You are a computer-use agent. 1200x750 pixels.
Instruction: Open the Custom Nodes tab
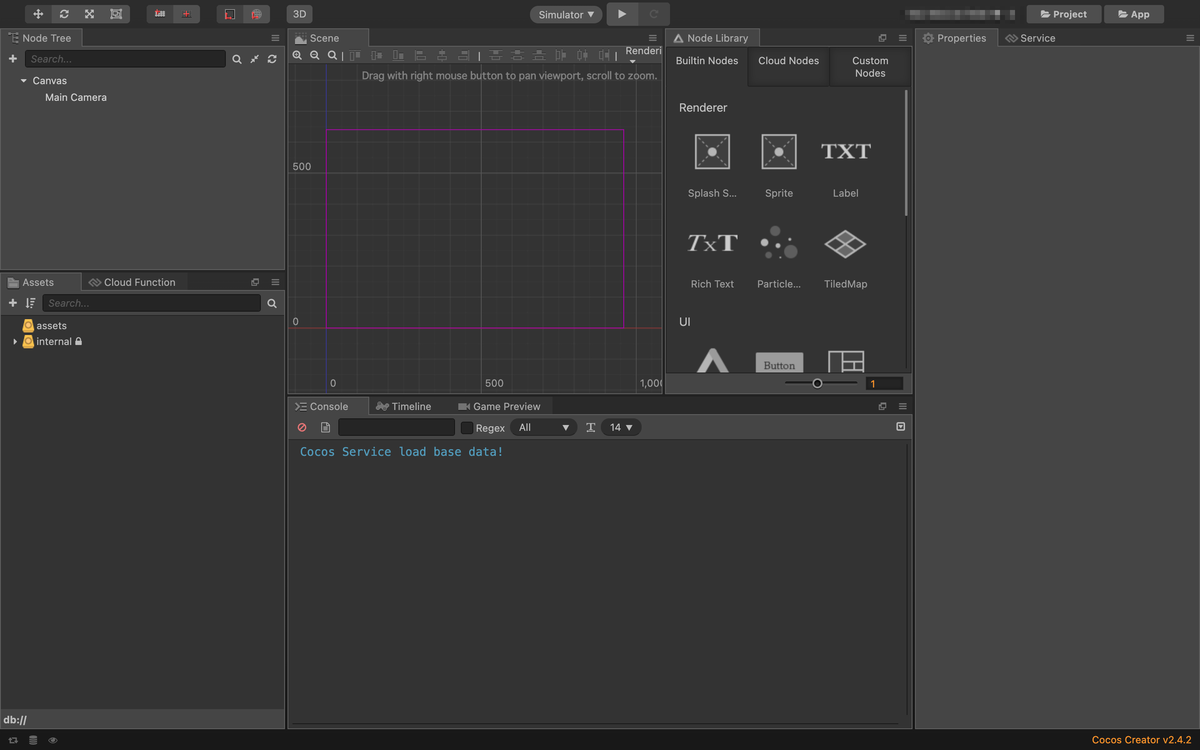(870, 67)
